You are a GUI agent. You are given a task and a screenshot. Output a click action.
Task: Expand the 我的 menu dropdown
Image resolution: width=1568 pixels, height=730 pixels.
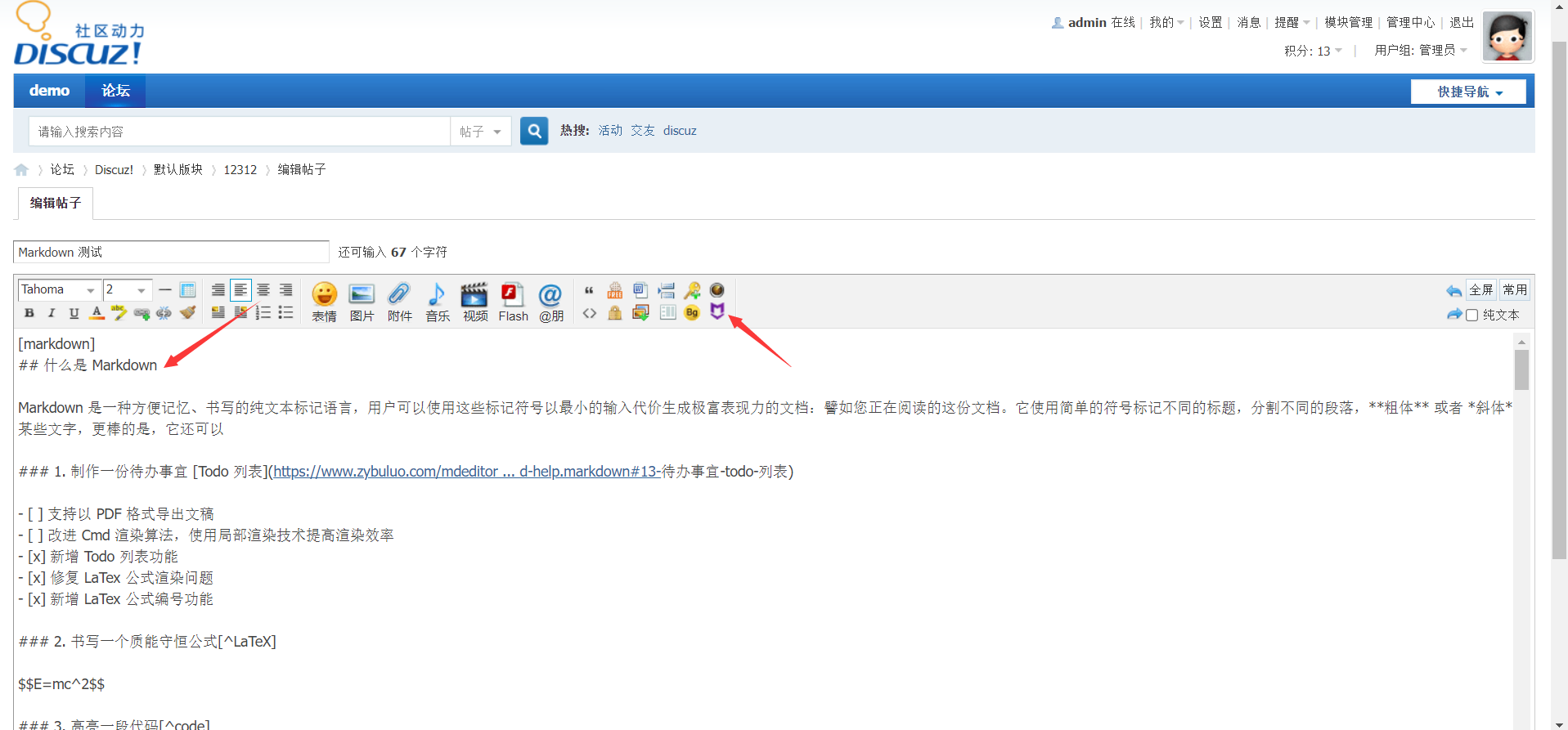(x=1166, y=23)
